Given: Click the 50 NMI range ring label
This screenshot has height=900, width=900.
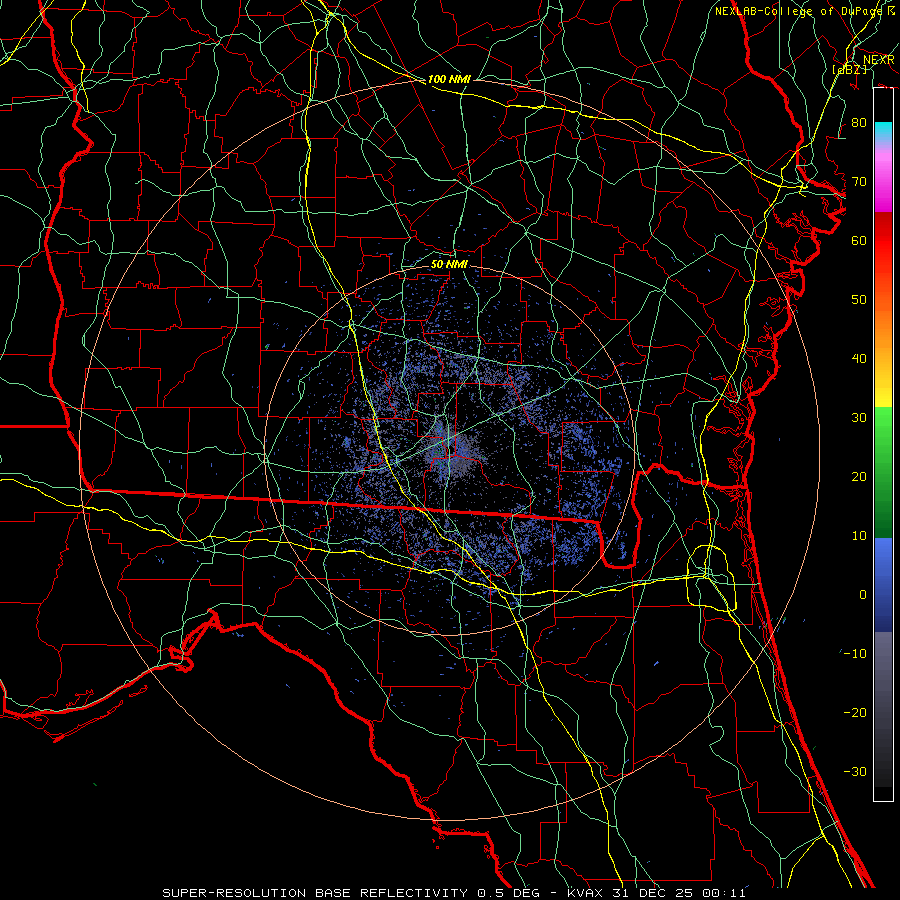Looking at the screenshot, I should [x=449, y=264].
